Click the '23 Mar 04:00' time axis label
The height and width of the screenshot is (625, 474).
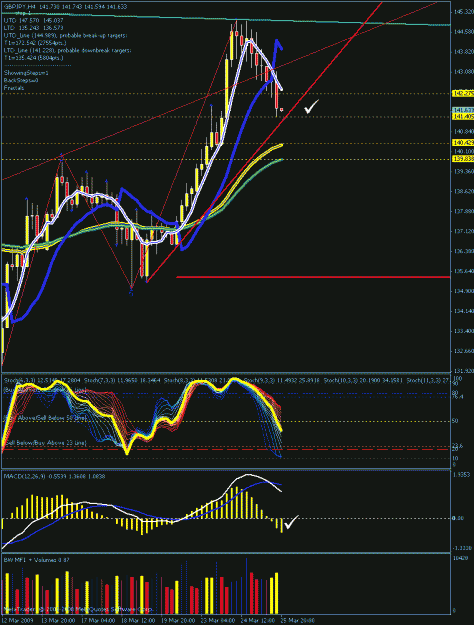click(x=218, y=621)
